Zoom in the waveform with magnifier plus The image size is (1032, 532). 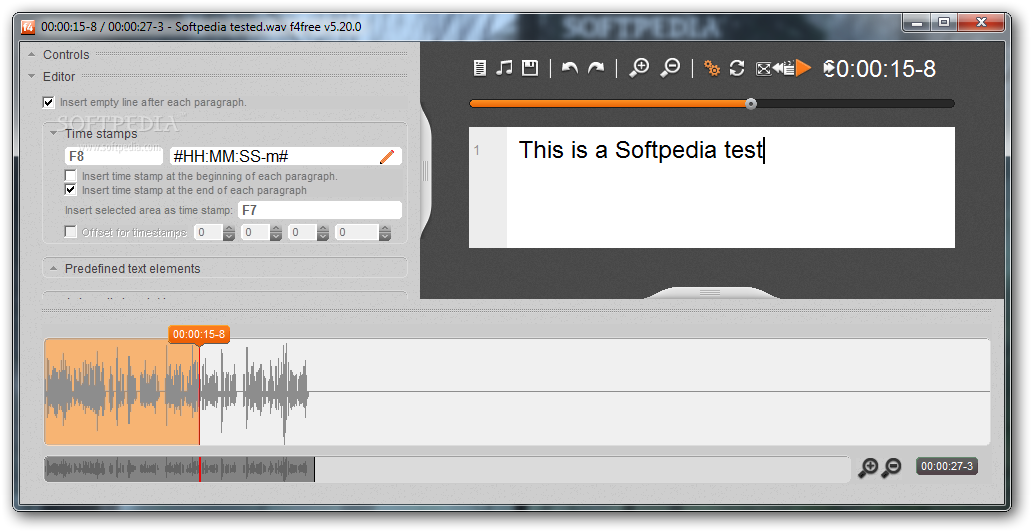click(868, 467)
